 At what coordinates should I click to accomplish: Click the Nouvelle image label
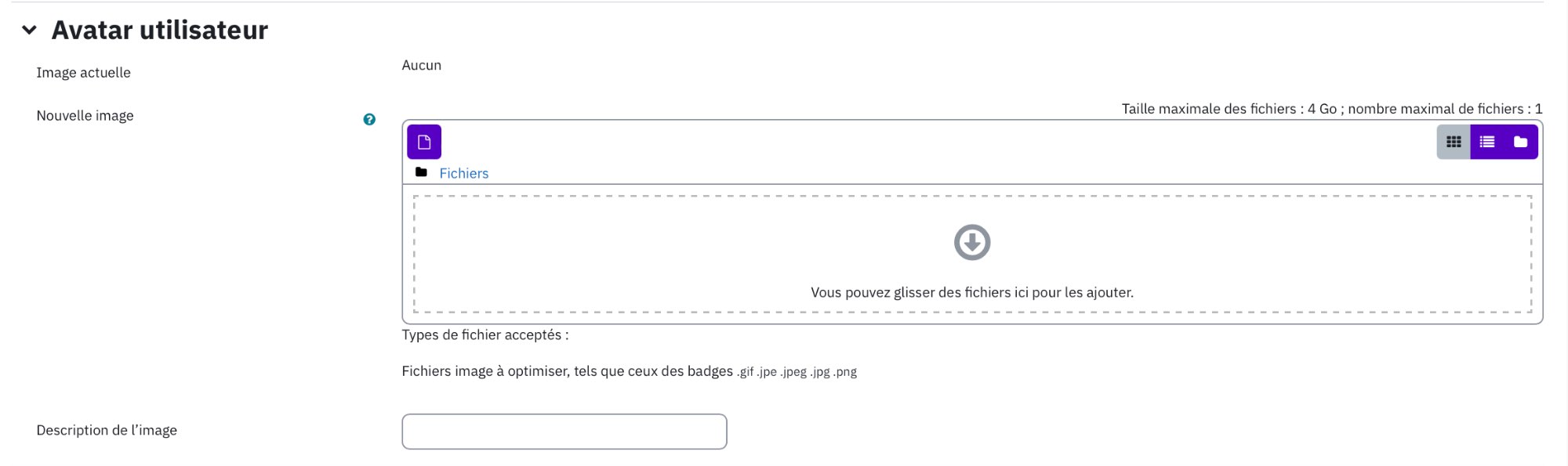pos(85,116)
